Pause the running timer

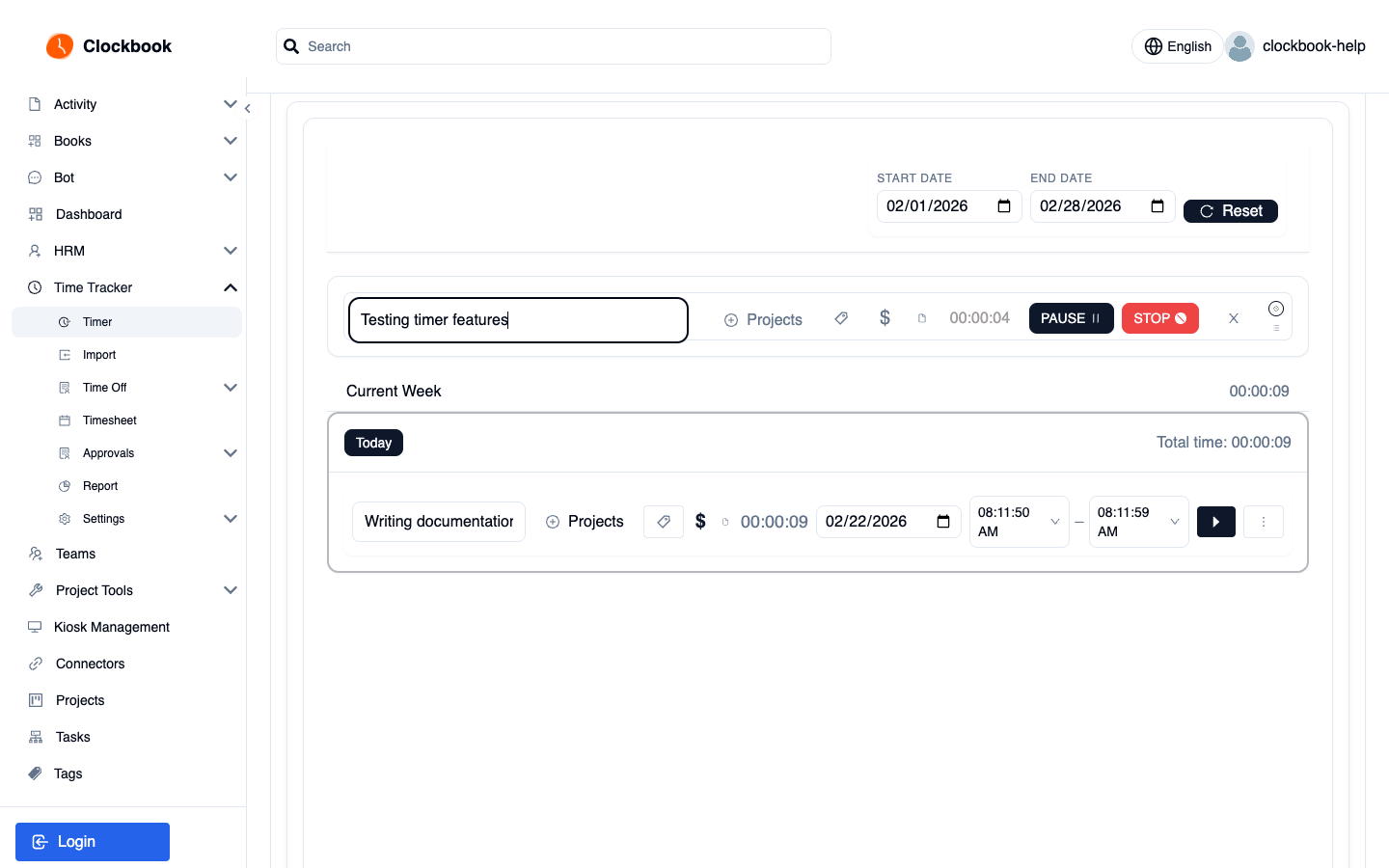[x=1072, y=318]
